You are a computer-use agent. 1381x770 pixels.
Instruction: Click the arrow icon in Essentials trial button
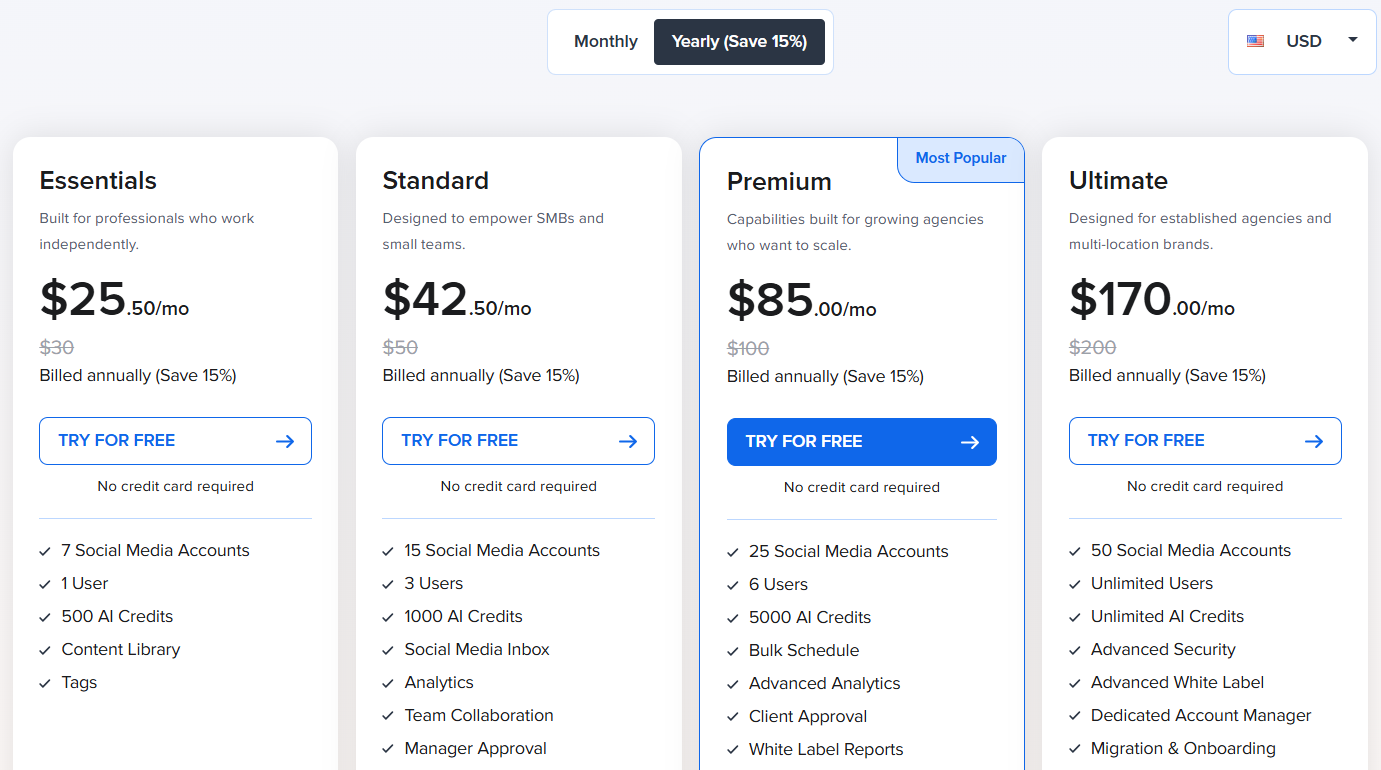pyautogui.click(x=285, y=441)
